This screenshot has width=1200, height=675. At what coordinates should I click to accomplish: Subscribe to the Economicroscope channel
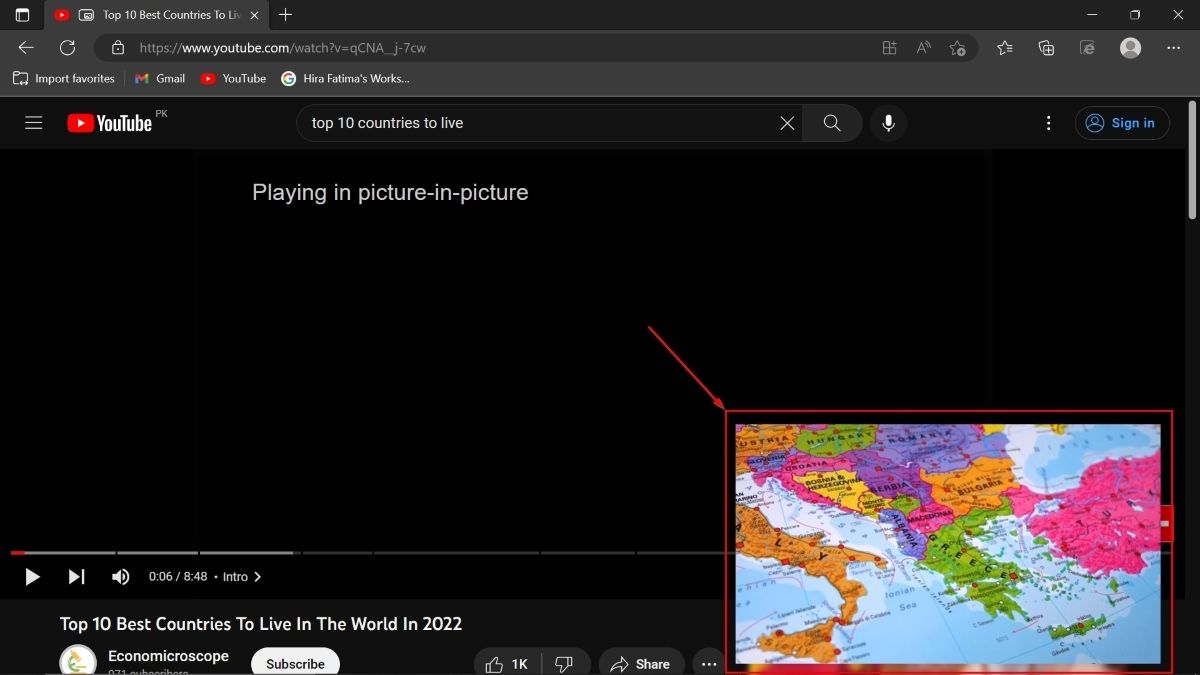tap(294, 662)
